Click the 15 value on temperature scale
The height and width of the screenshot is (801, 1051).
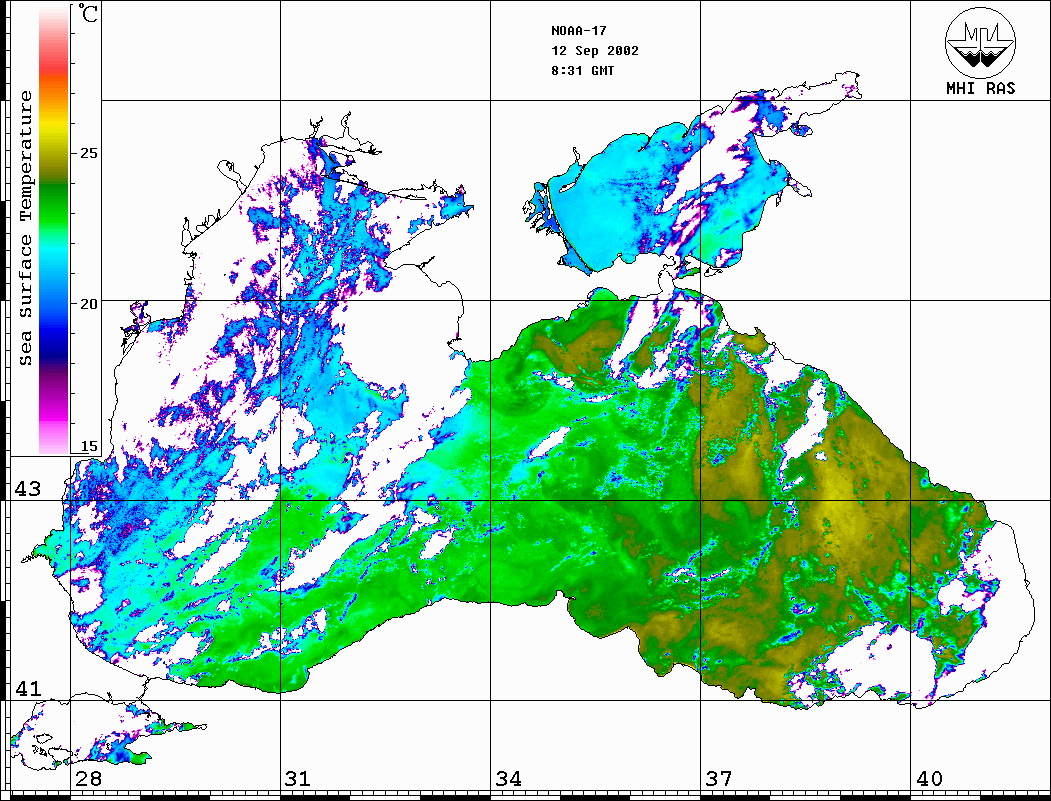(x=88, y=446)
